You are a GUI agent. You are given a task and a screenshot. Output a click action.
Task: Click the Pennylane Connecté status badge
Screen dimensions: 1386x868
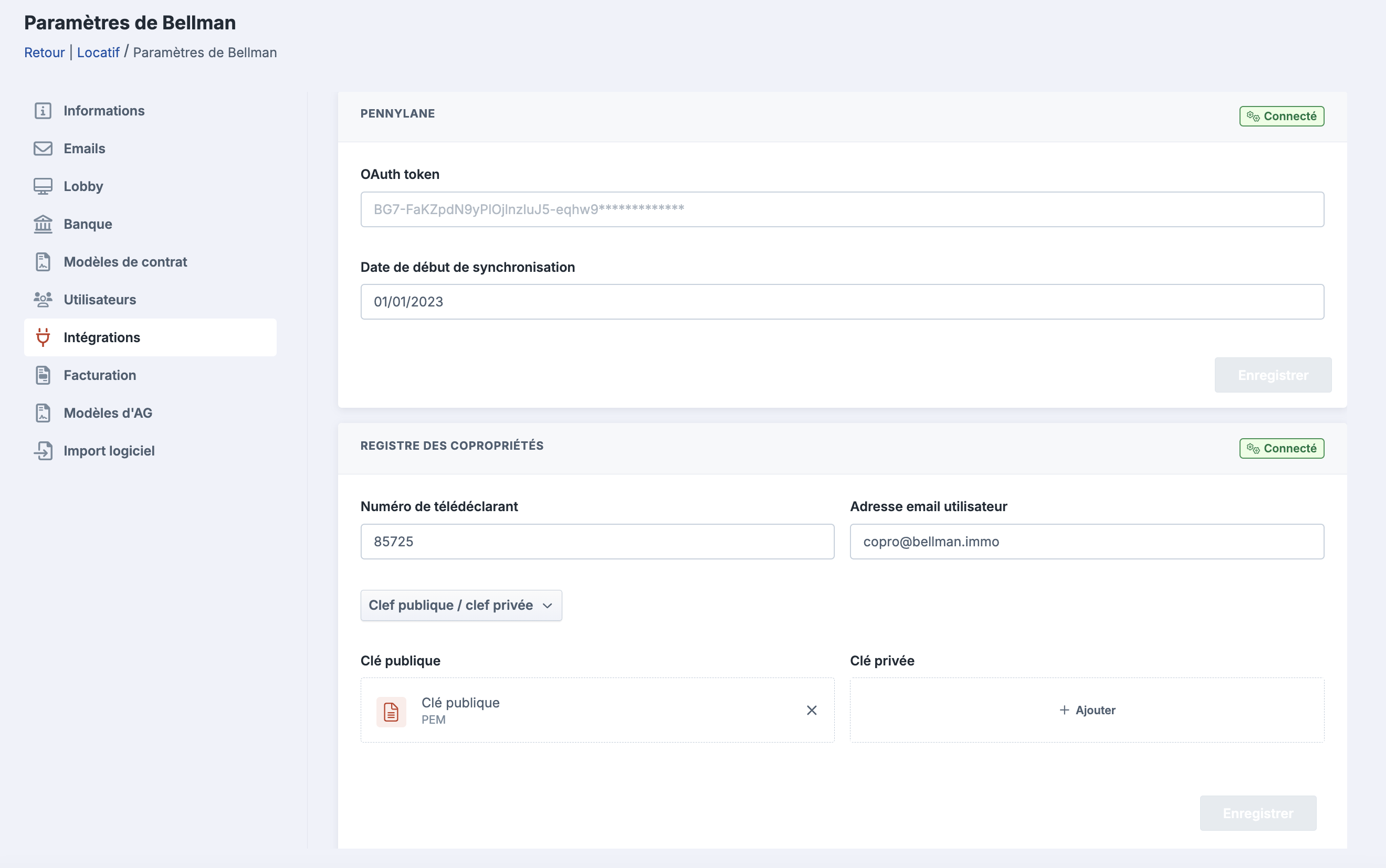point(1282,117)
